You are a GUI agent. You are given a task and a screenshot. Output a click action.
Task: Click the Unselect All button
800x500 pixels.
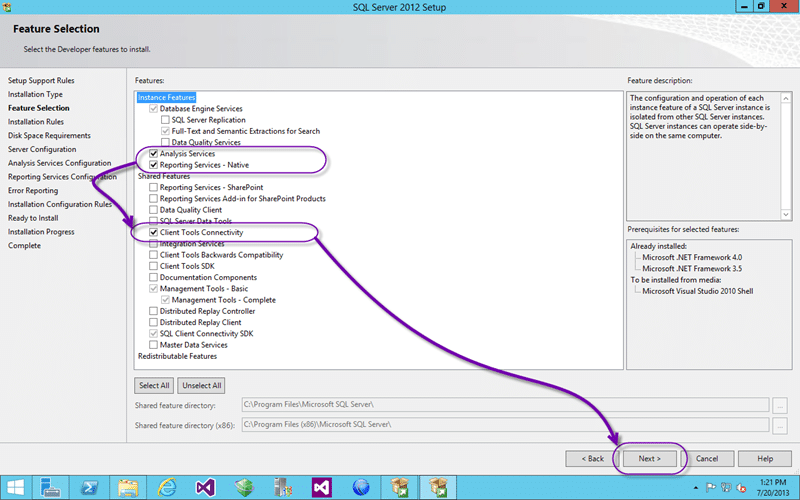[x=202, y=386]
